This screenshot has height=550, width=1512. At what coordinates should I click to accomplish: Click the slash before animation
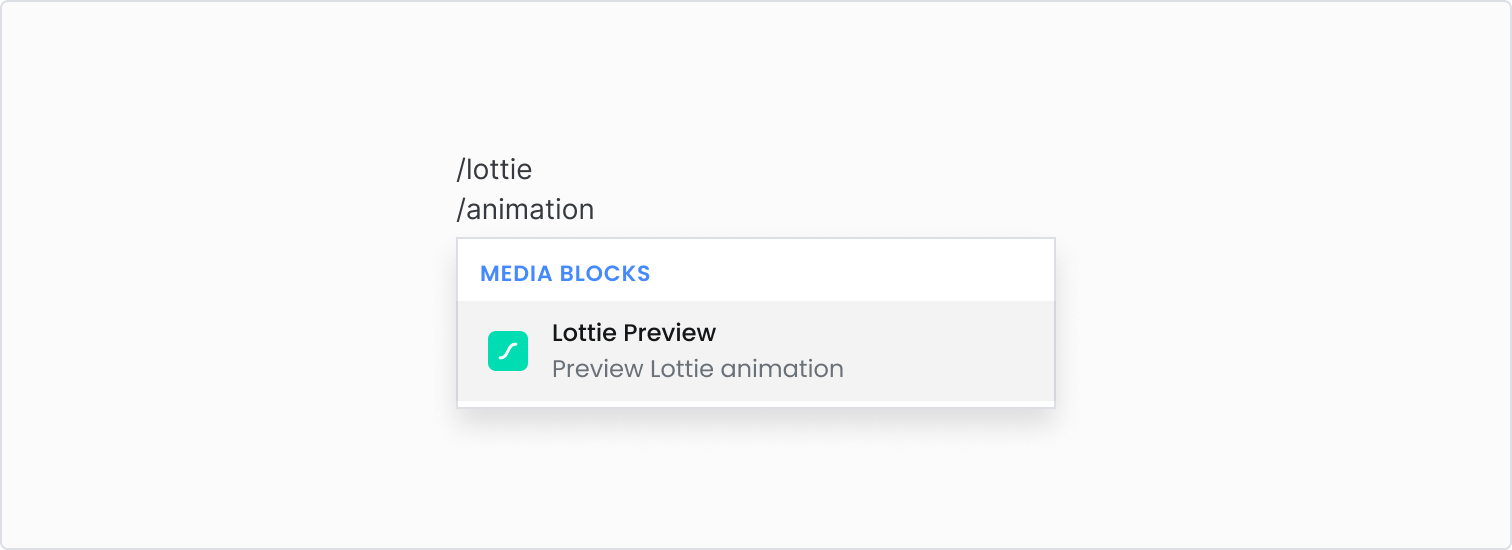pyautogui.click(x=461, y=210)
